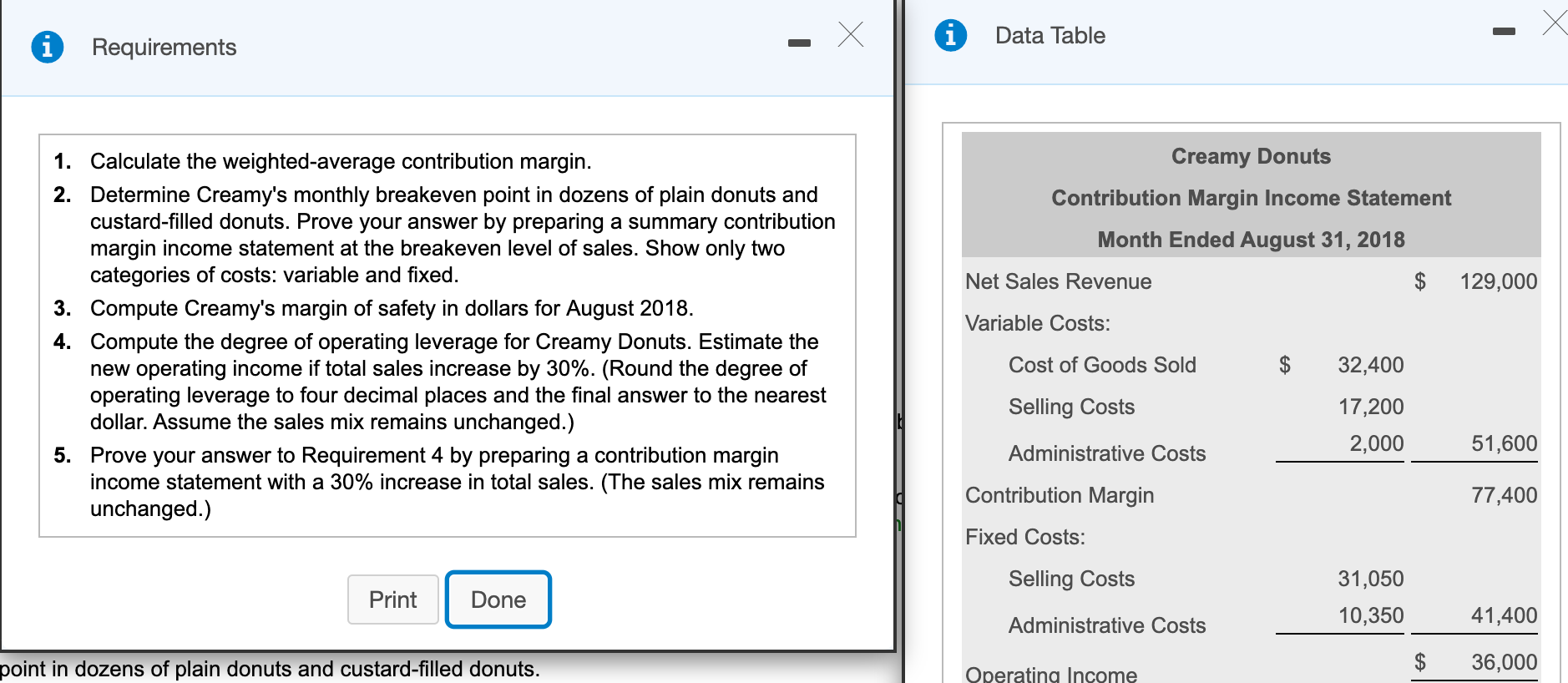
Task: Click fixed Selling Costs value 31,050
Action: (x=1370, y=579)
